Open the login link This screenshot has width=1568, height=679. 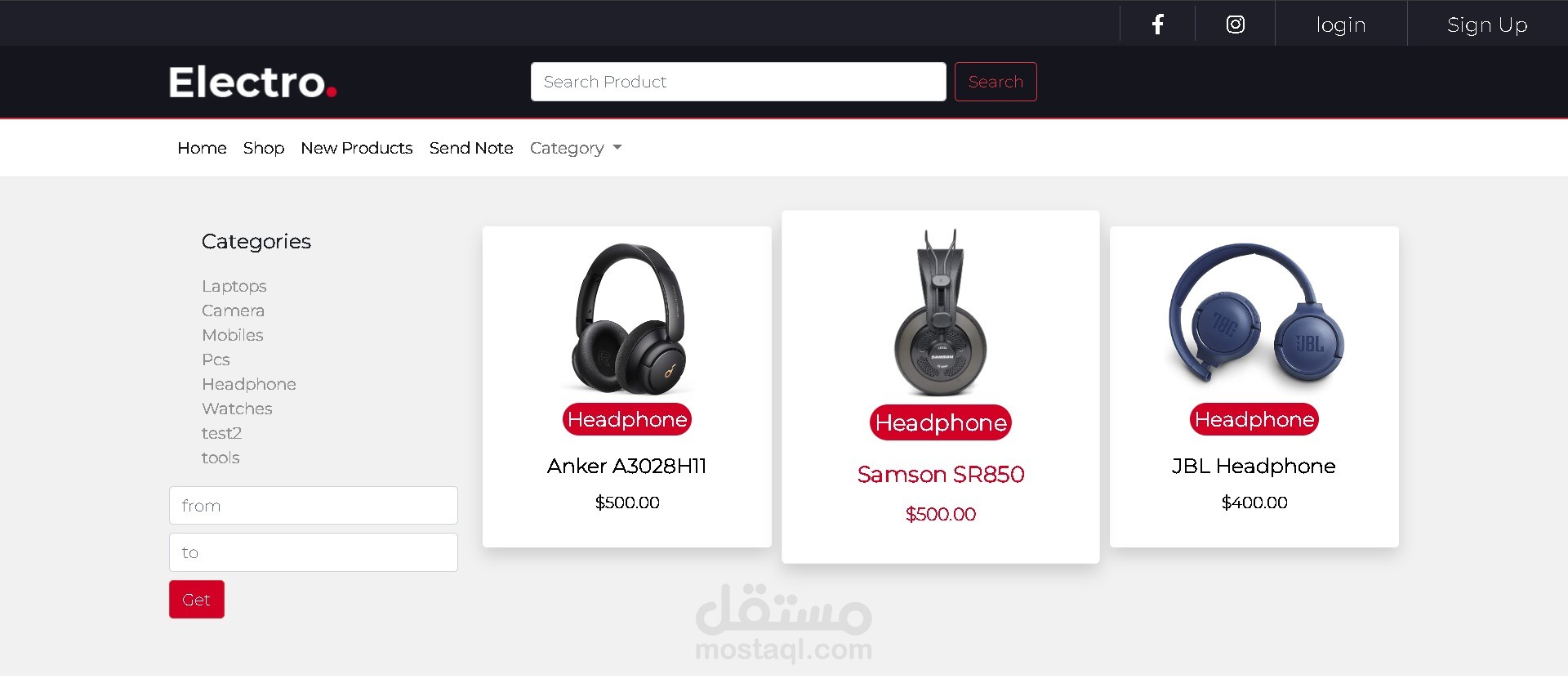(x=1341, y=25)
